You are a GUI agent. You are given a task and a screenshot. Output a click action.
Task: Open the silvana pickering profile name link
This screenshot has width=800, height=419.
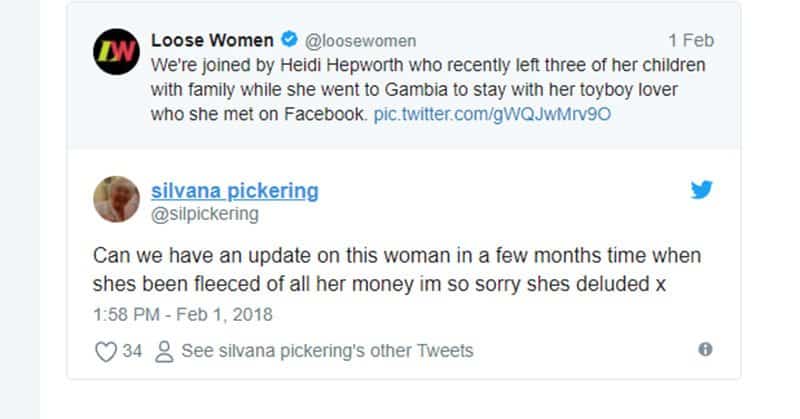235,191
